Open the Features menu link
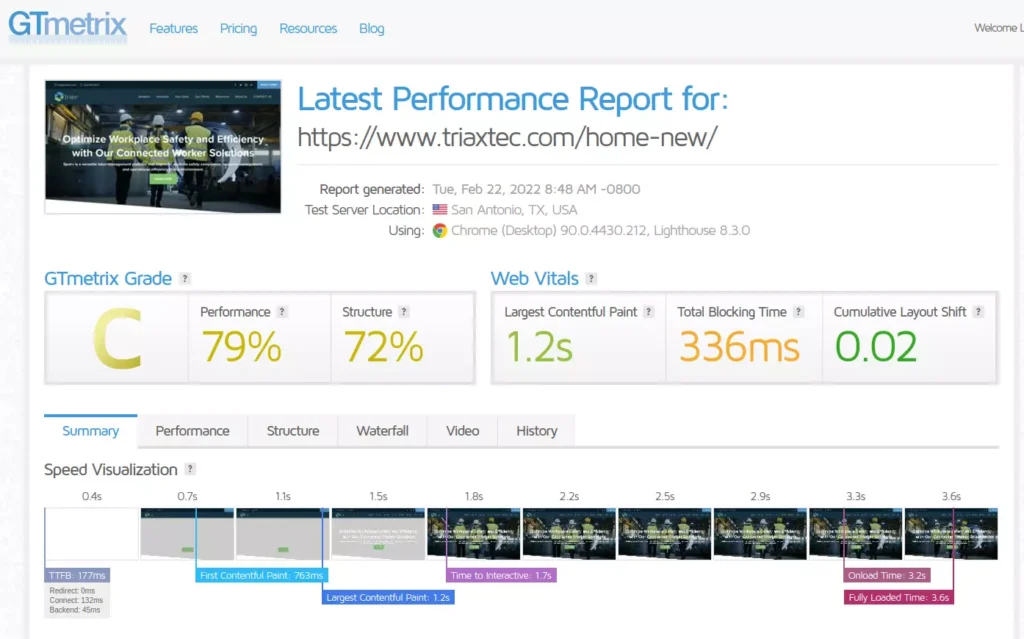Image resolution: width=1024 pixels, height=639 pixels. 173,29
